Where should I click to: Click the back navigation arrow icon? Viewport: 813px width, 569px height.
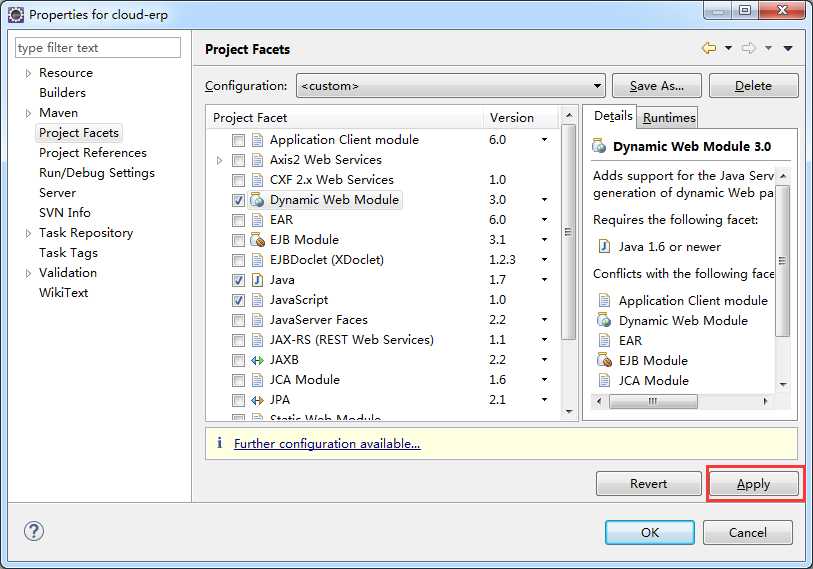point(709,48)
